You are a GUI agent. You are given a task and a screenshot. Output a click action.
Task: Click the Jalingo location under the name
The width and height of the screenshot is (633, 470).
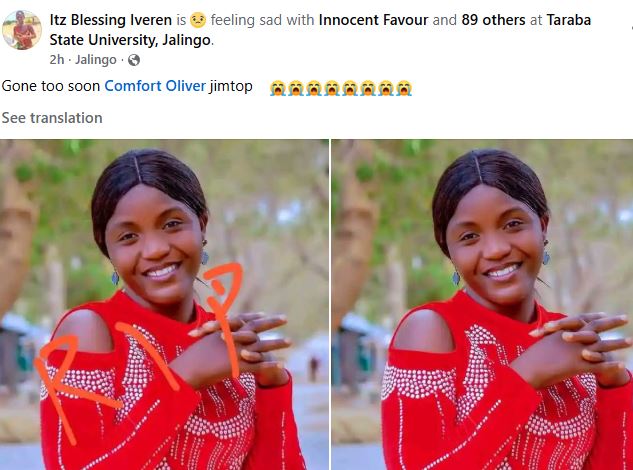click(96, 60)
